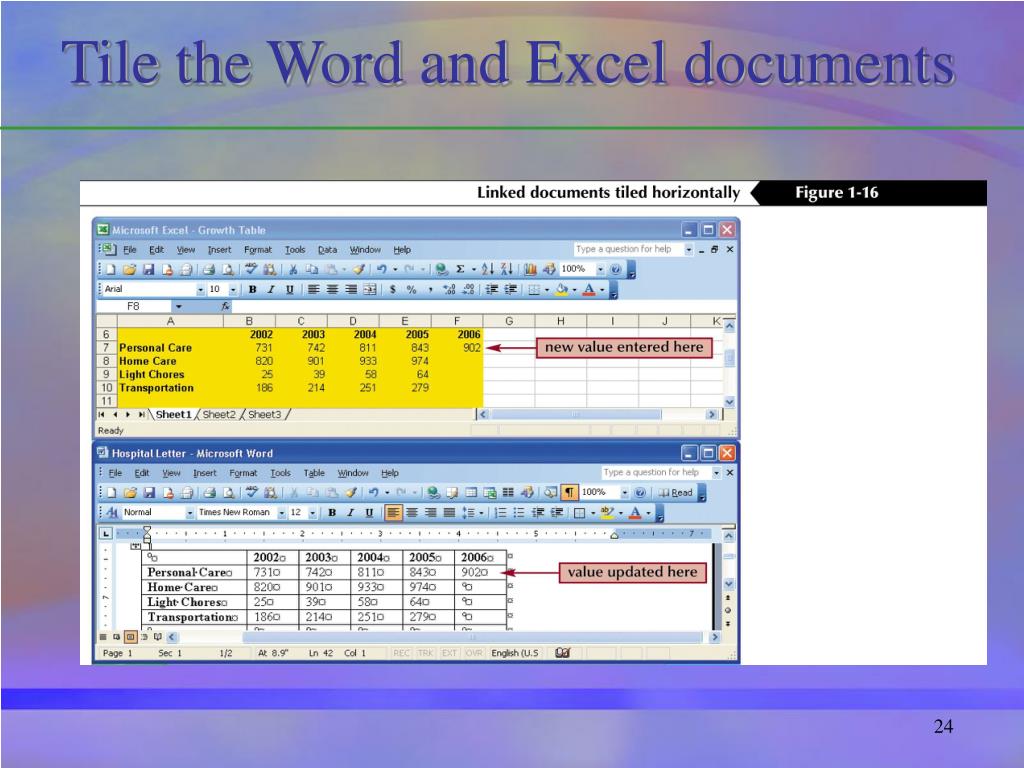1024x768 pixels.
Task: Open the Chart Wizard in Excel
Action: coord(530,269)
